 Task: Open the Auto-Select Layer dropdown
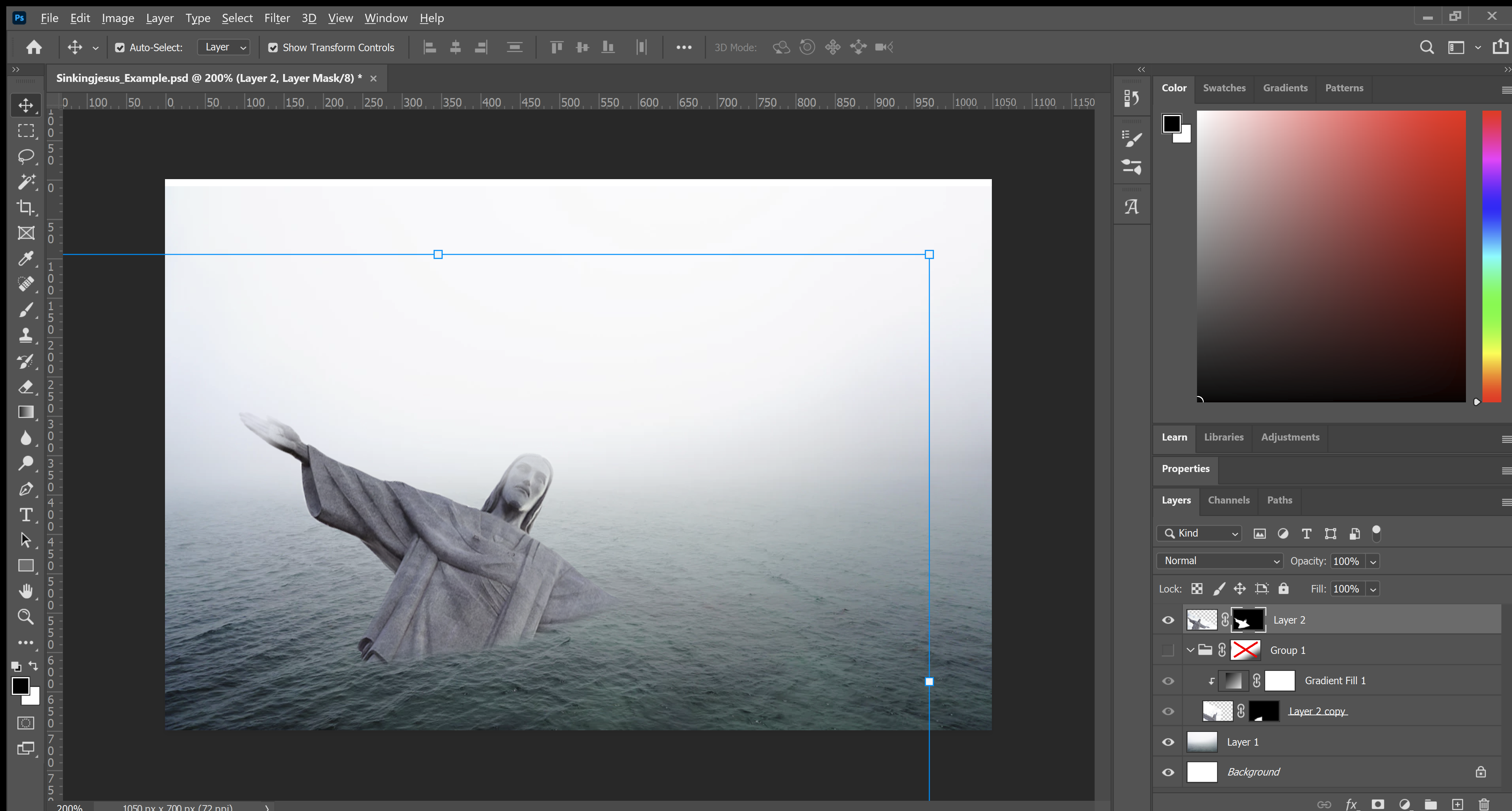(224, 47)
